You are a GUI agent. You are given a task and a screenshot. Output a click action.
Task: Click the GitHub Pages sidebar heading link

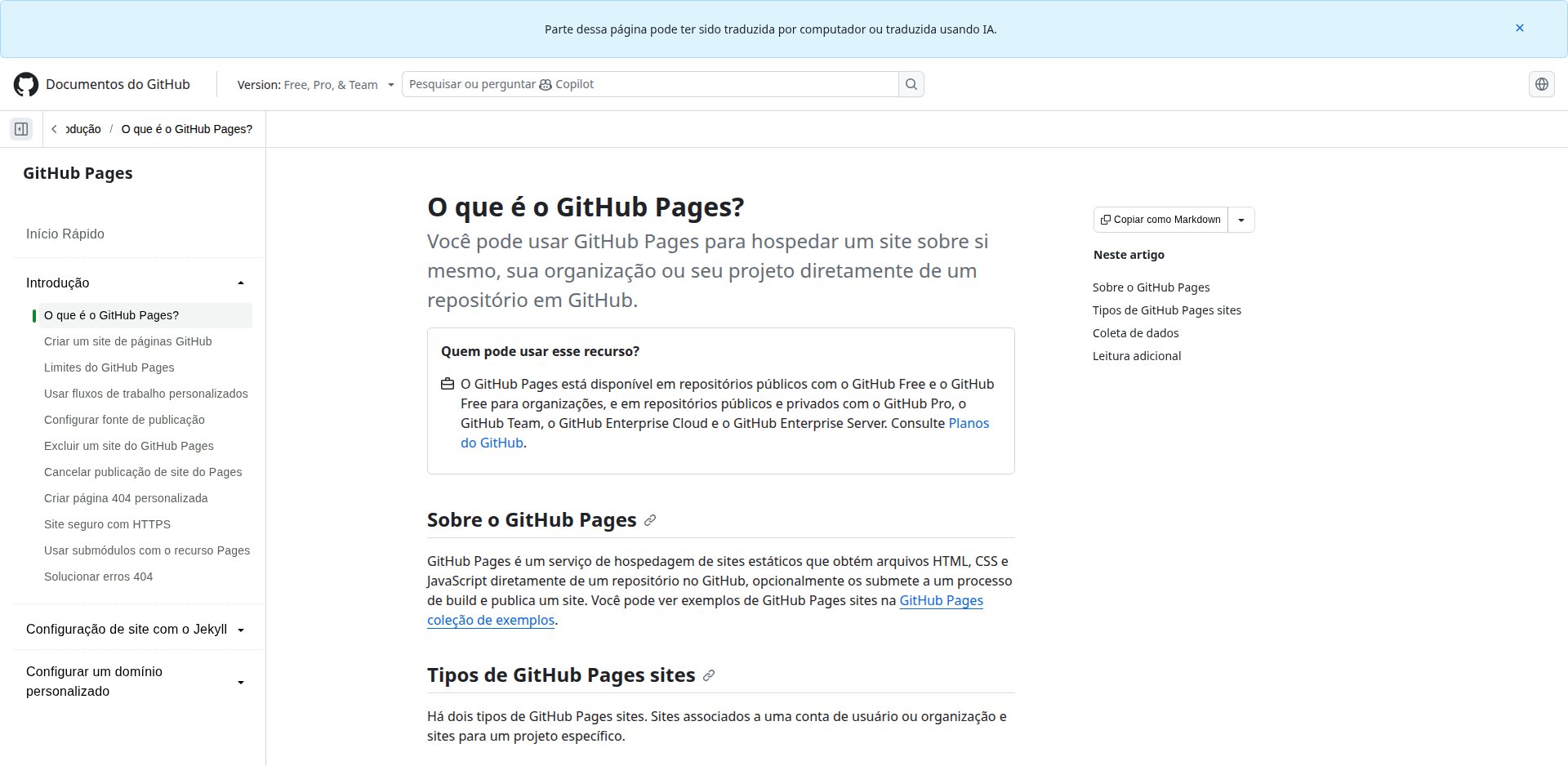point(78,173)
